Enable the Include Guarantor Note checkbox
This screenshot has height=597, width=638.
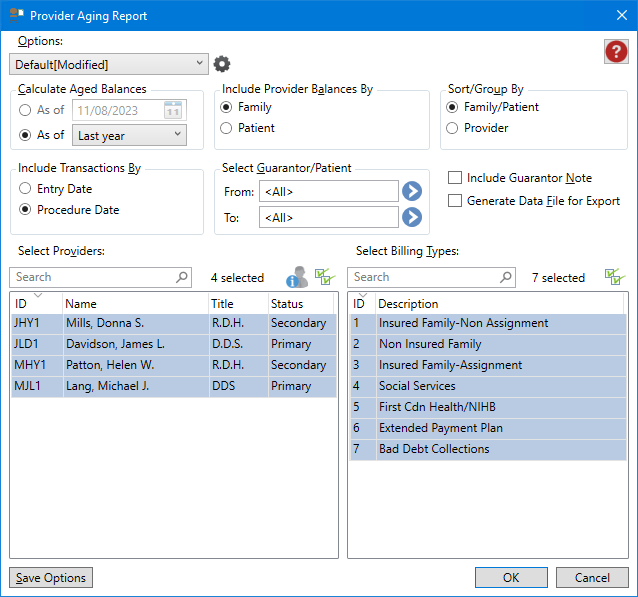pos(456,178)
